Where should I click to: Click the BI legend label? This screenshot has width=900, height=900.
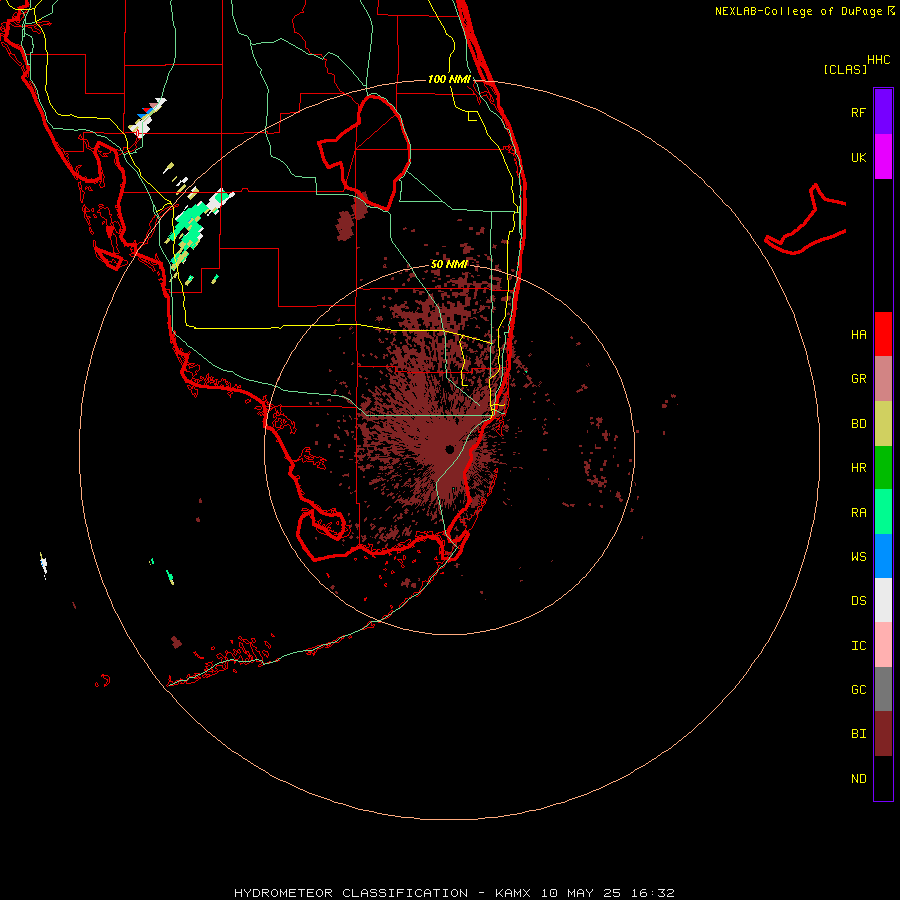858,734
